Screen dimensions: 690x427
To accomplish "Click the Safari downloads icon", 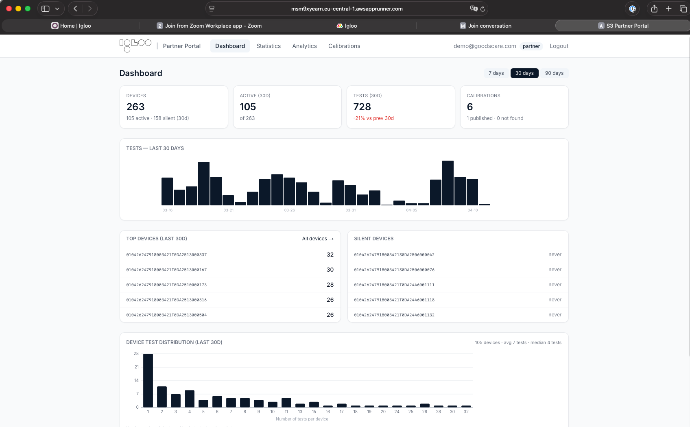I will click(633, 8).
